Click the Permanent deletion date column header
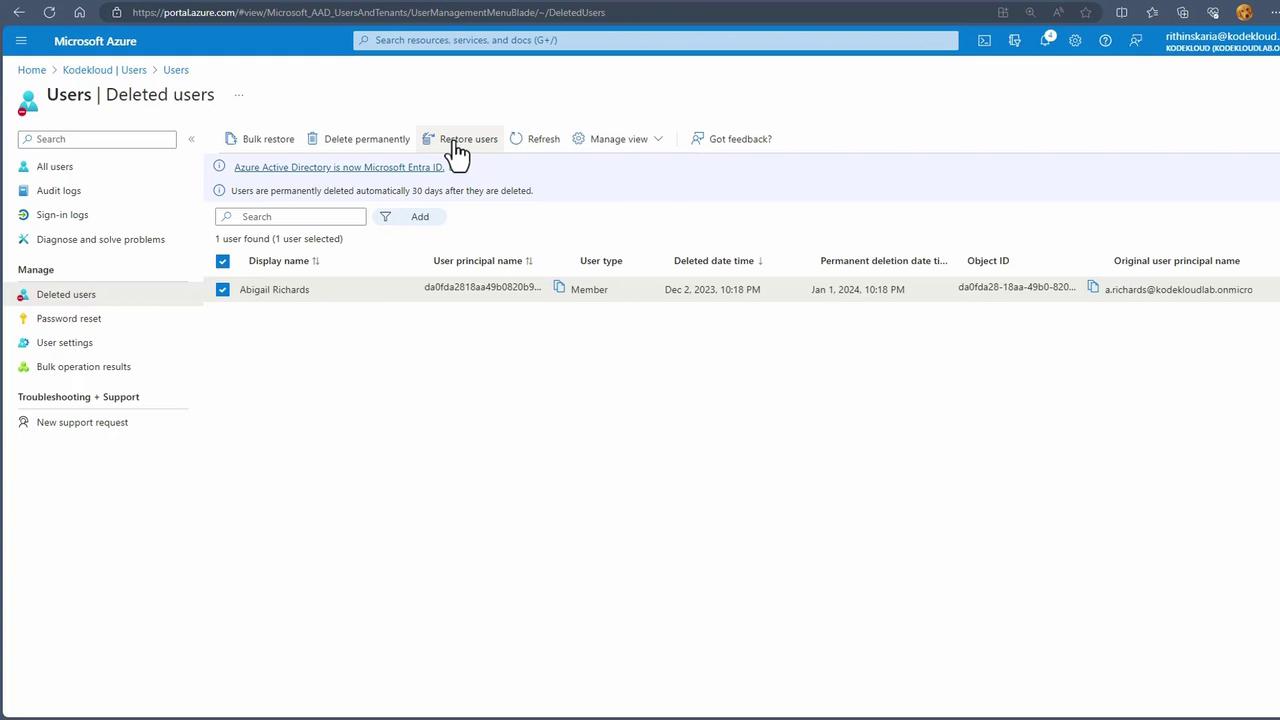 tap(884, 261)
